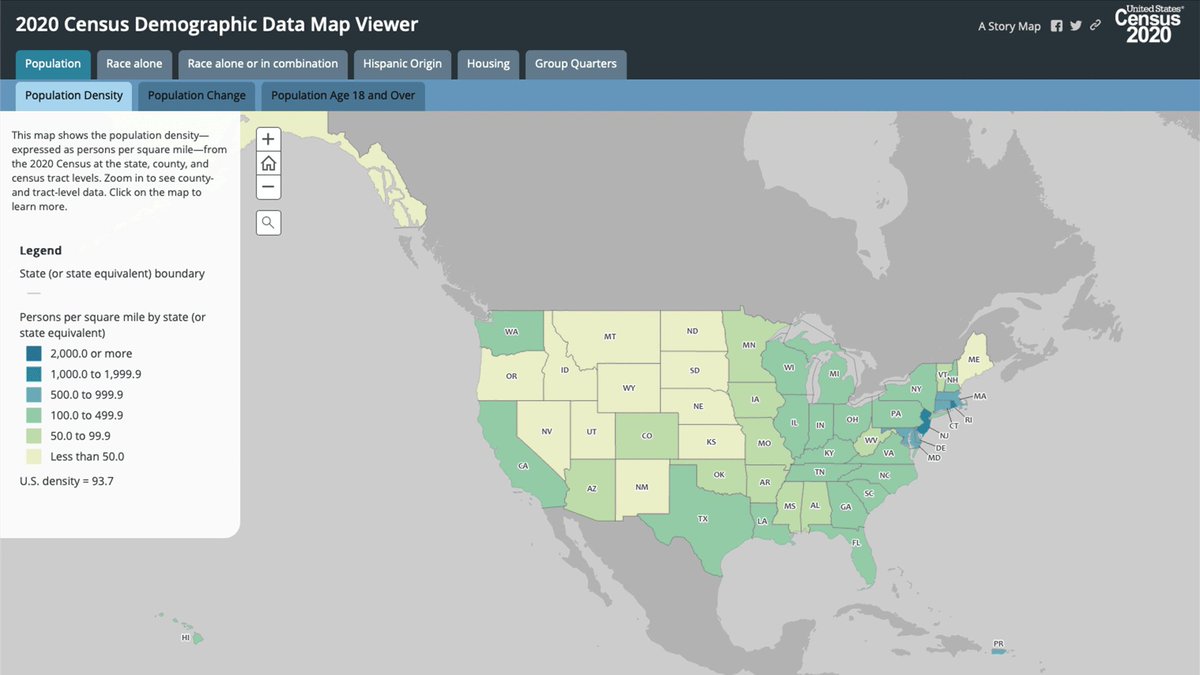Select the Hispanic Origin tab
Viewport: 1200px width, 675px height.
[x=402, y=63]
